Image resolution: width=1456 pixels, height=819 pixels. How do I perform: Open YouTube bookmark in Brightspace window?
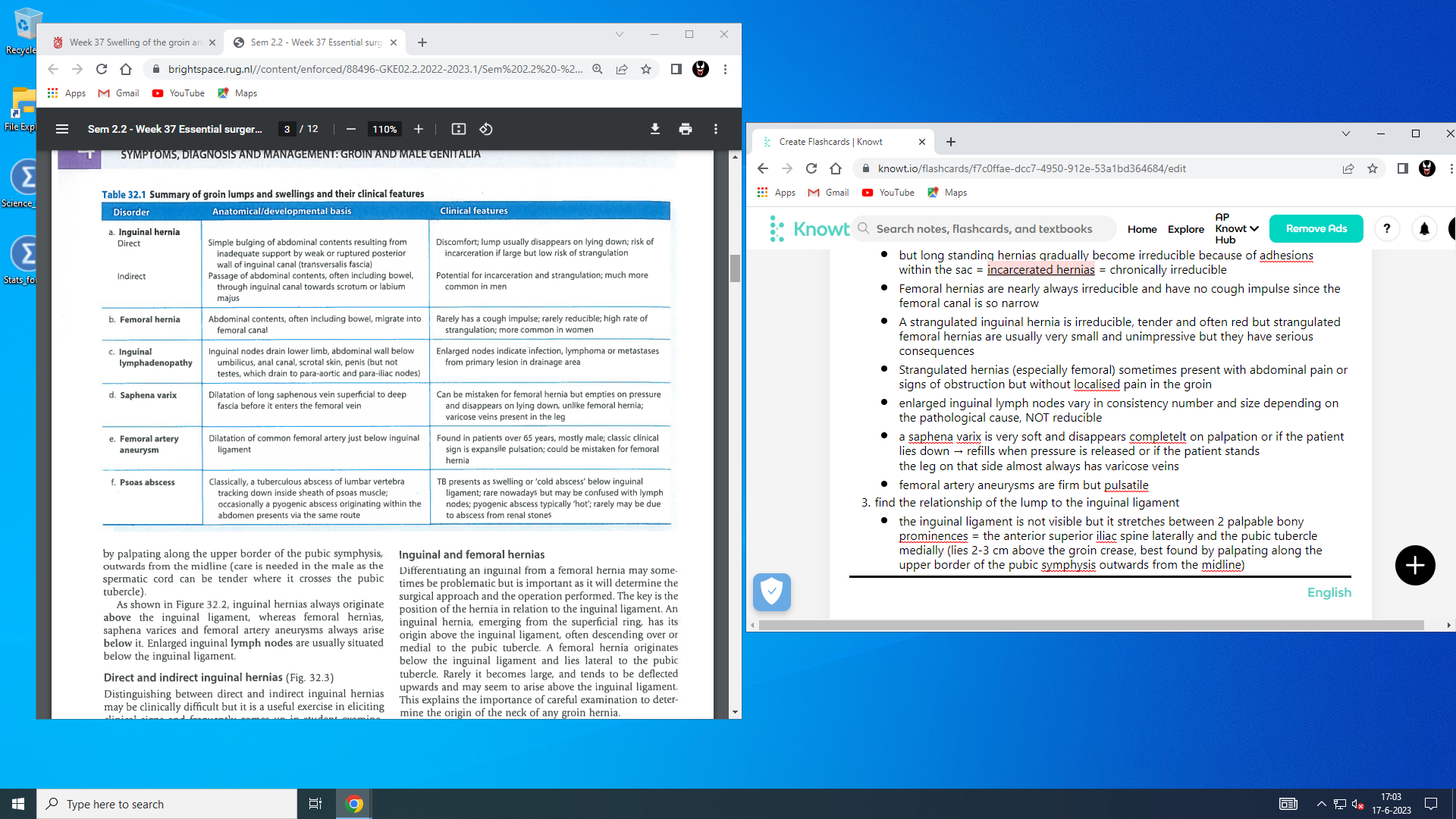point(179,93)
